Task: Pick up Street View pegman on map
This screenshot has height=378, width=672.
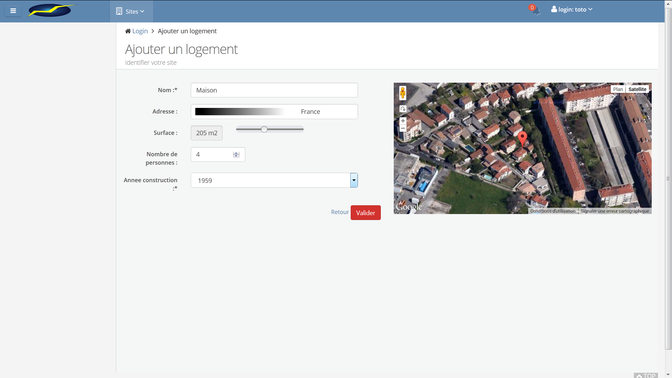Action: (402, 93)
